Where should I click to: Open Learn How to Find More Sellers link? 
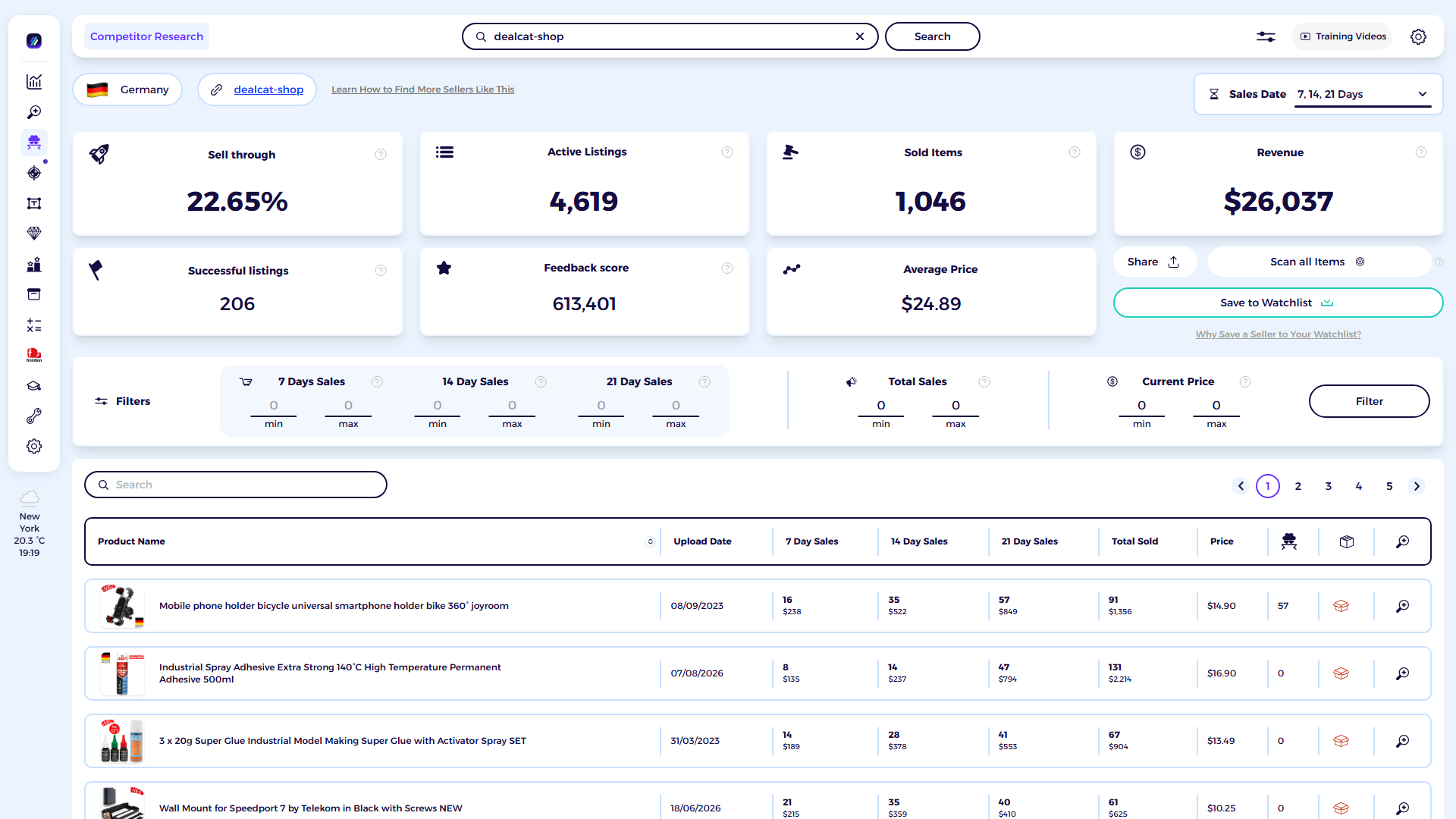pyautogui.click(x=422, y=89)
